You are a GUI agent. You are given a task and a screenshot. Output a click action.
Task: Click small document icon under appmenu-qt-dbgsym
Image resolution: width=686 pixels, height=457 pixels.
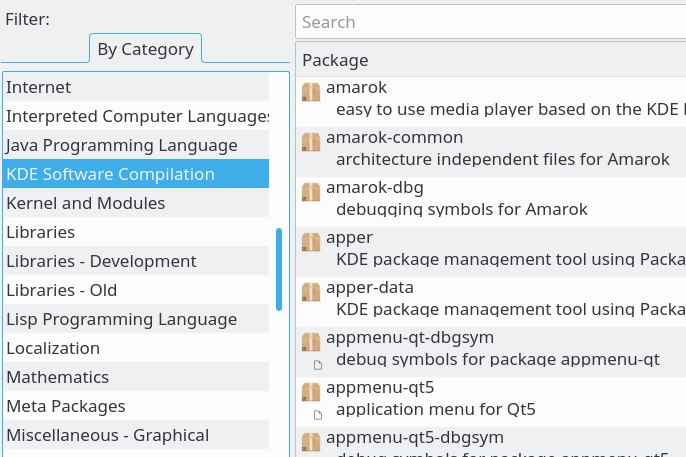click(318, 365)
